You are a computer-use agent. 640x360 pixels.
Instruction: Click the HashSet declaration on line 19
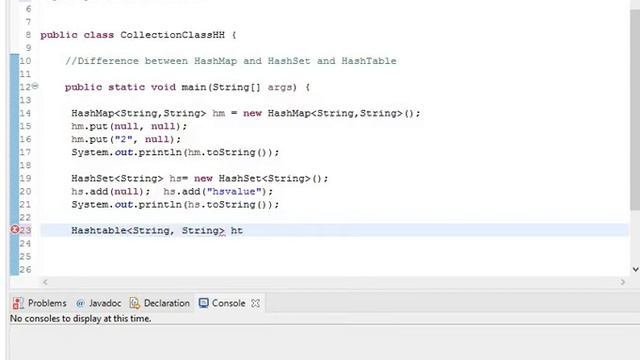(x=200, y=179)
